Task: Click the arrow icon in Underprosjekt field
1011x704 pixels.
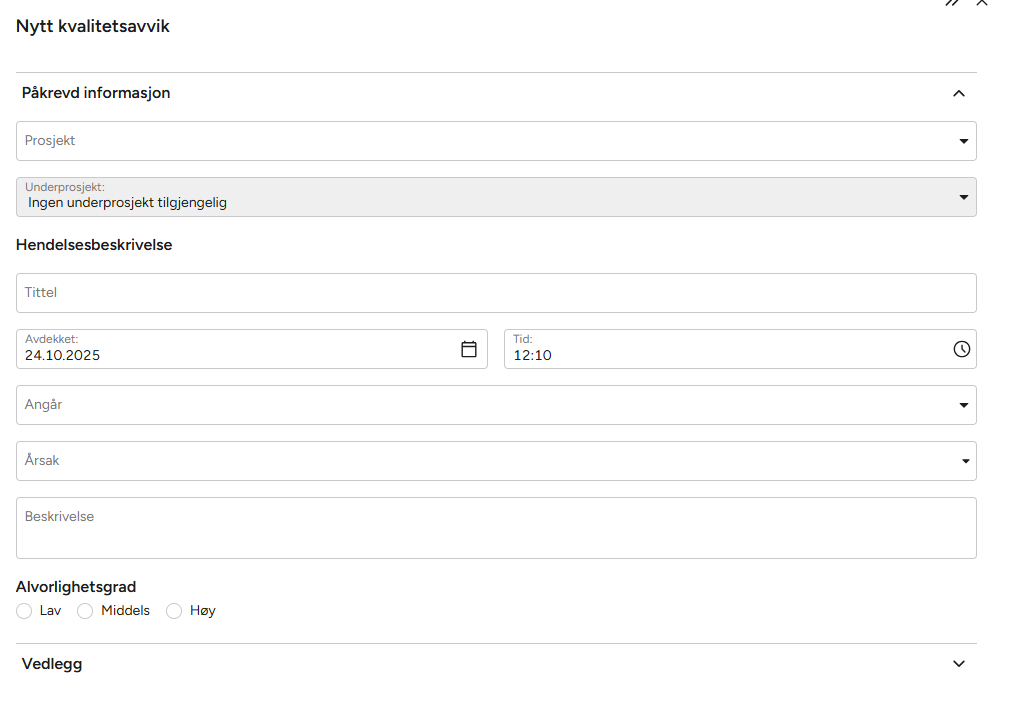Action: (x=963, y=197)
